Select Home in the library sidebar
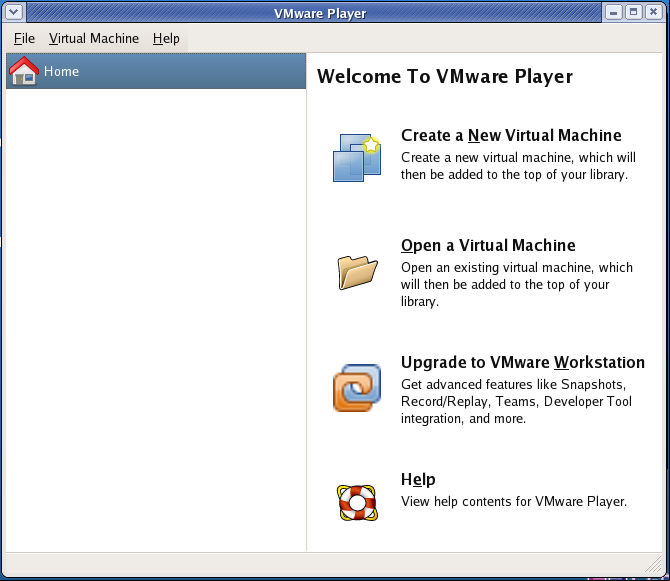670x581 pixels. pyautogui.click(x=156, y=71)
